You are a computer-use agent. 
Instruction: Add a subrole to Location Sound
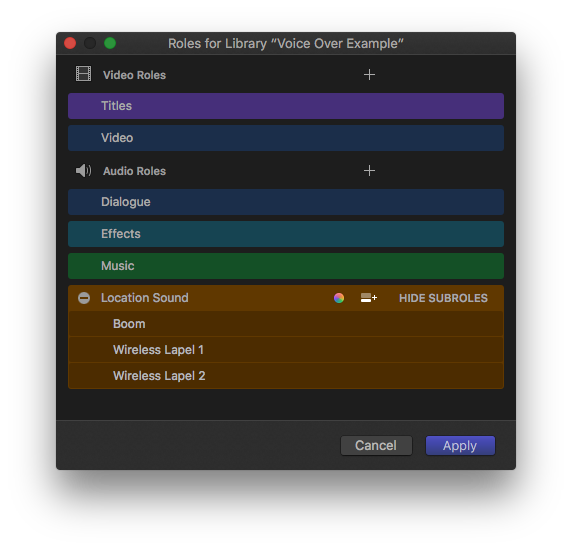(369, 298)
